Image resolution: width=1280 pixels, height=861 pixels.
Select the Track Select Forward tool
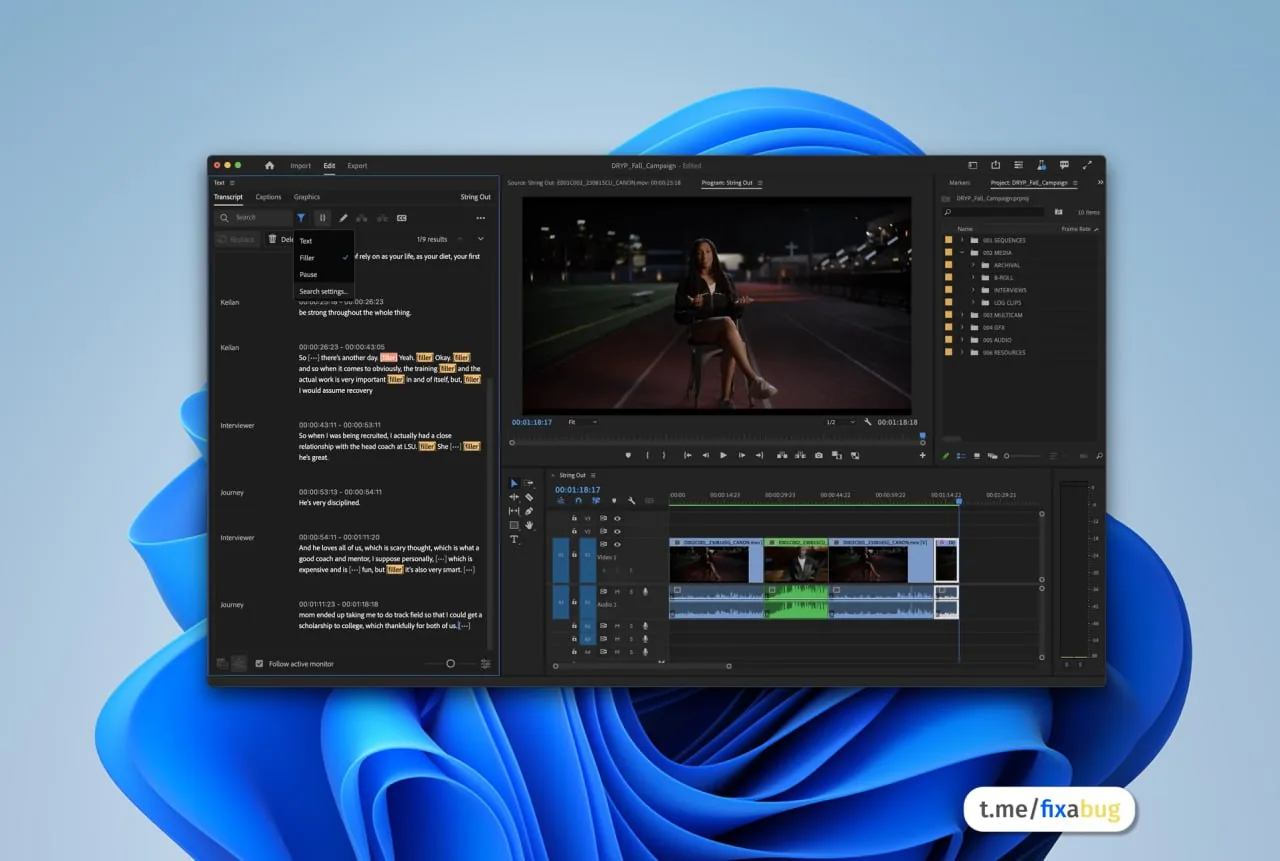click(x=529, y=483)
